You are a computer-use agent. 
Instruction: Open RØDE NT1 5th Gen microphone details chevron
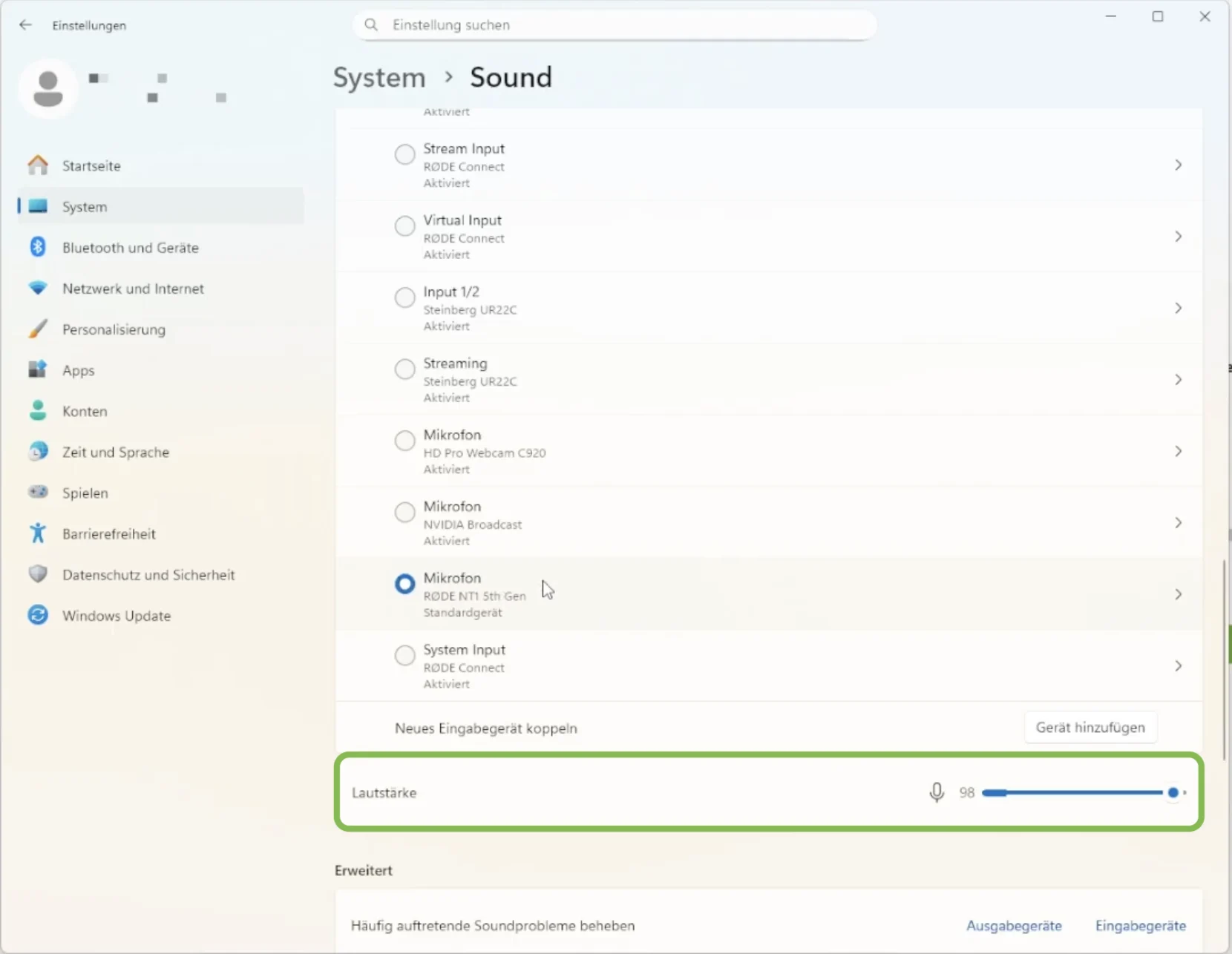coord(1178,594)
